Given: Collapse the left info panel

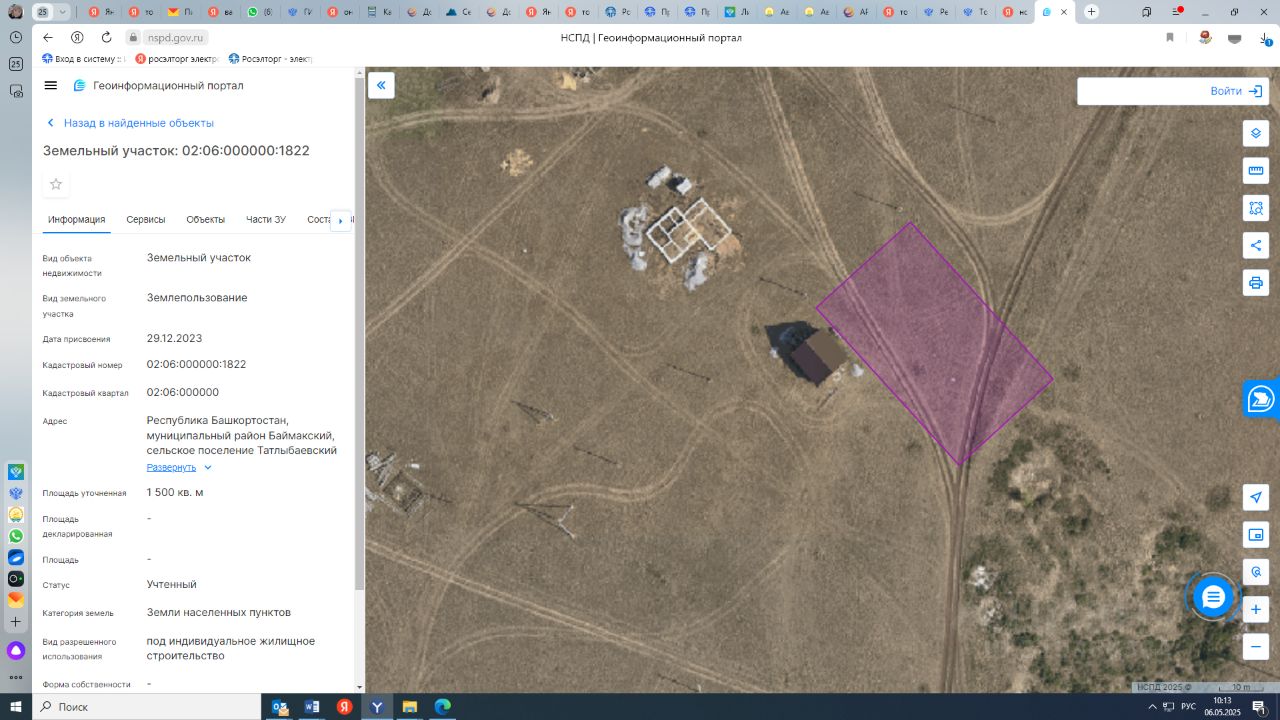Looking at the screenshot, I should (x=381, y=86).
